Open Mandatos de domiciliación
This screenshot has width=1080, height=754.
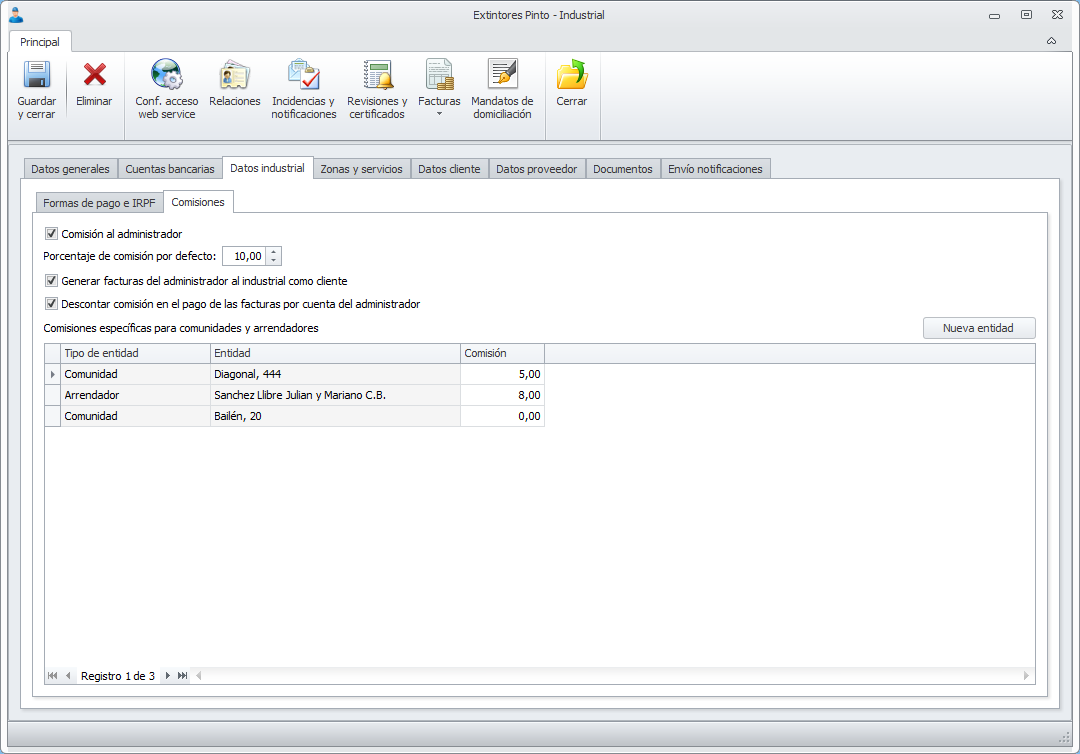[x=502, y=90]
